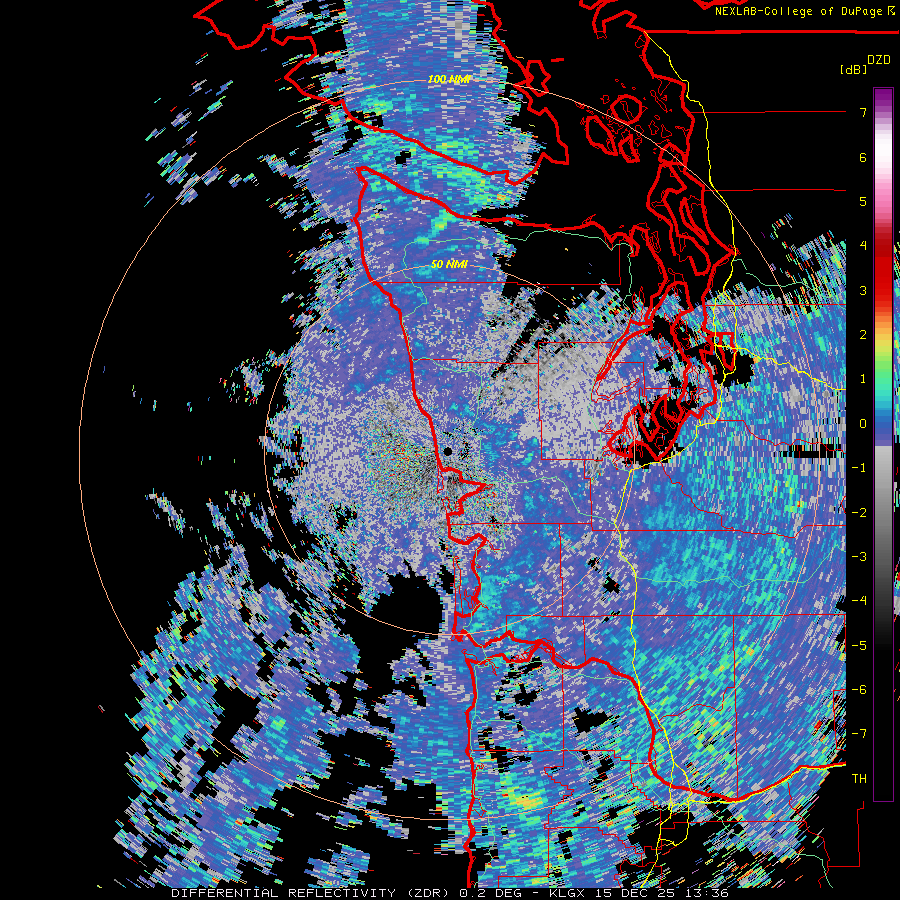The height and width of the screenshot is (900, 900).
Task: Click the [dB] units label
Action: [854, 69]
